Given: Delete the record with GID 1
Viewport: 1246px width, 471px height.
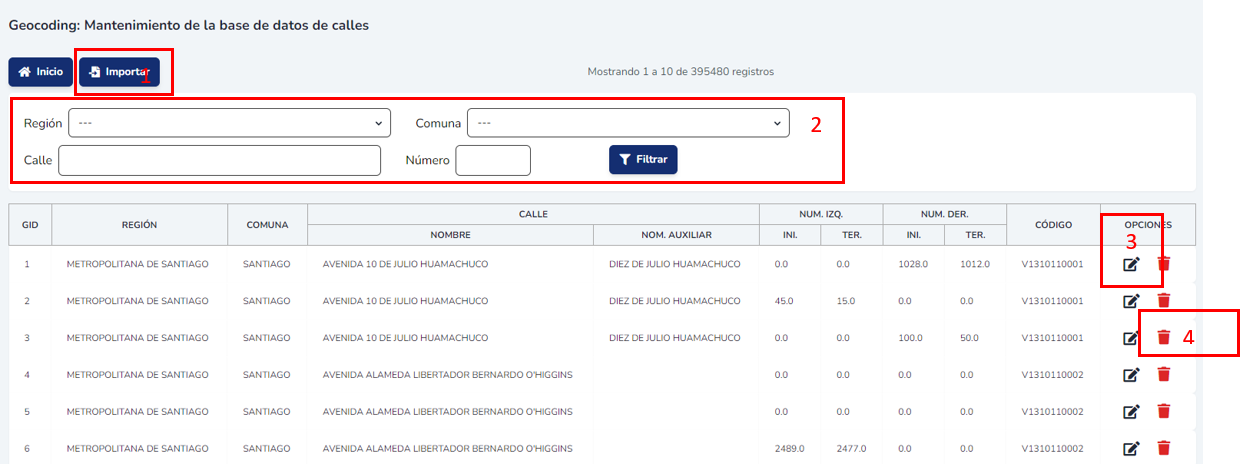Looking at the screenshot, I should [1163, 264].
